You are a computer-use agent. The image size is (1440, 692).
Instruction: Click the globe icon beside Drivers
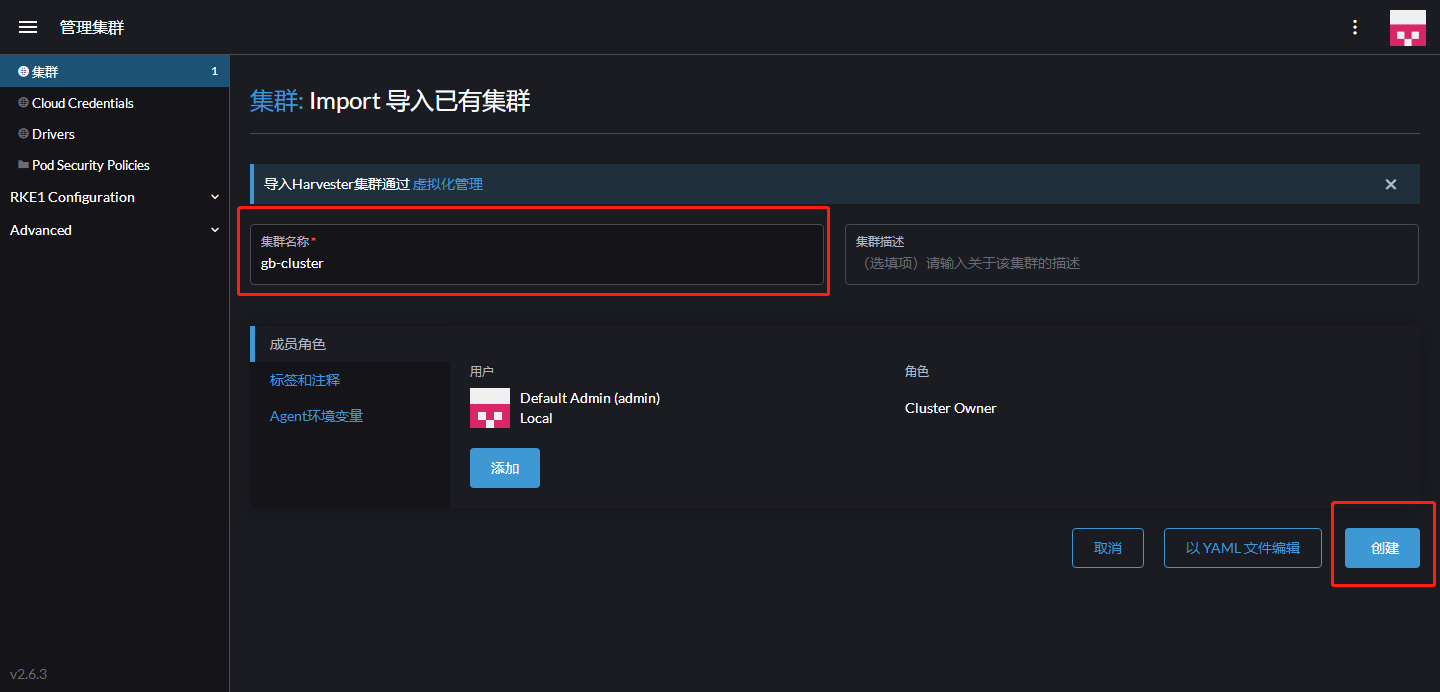23,134
